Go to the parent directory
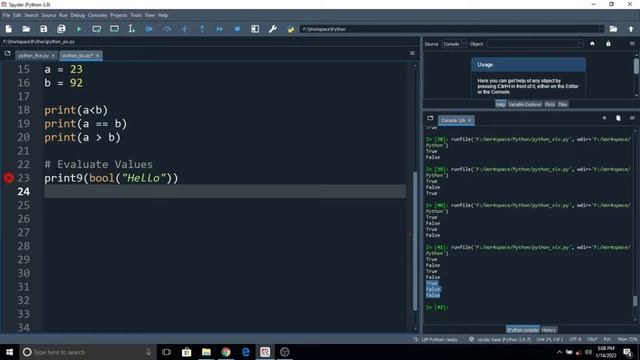The width and height of the screenshot is (640, 360). 631,29
